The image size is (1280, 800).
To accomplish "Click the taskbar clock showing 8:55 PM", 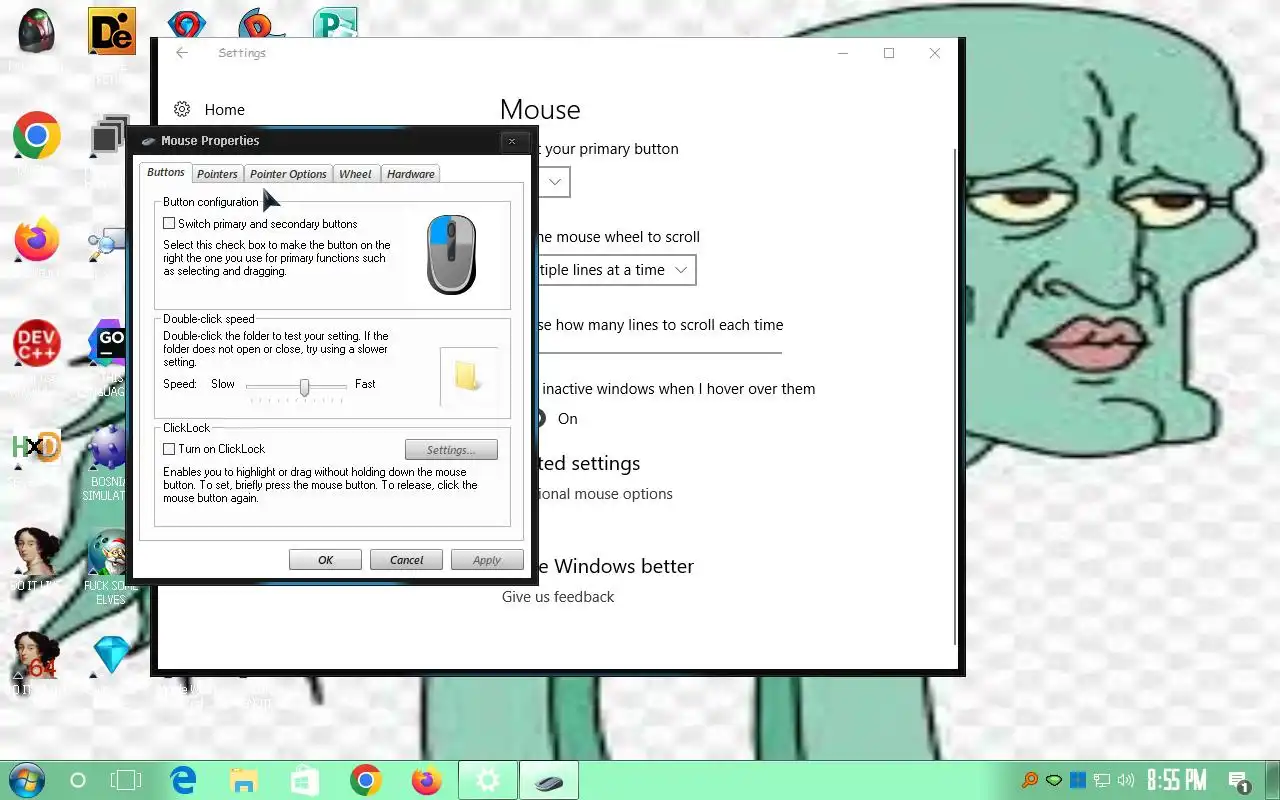I will point(1176,780).
